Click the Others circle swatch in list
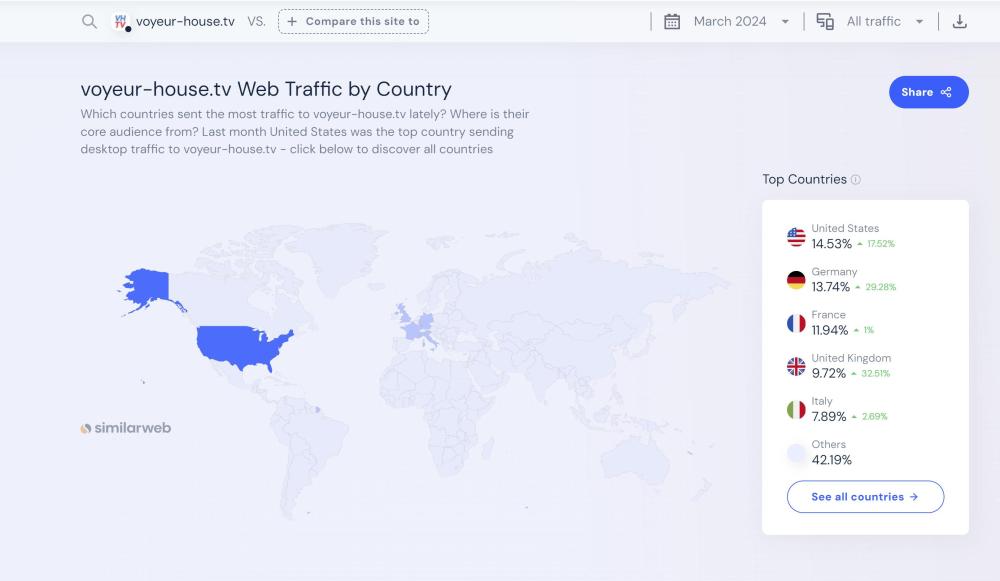 click(x=796, y=453)
